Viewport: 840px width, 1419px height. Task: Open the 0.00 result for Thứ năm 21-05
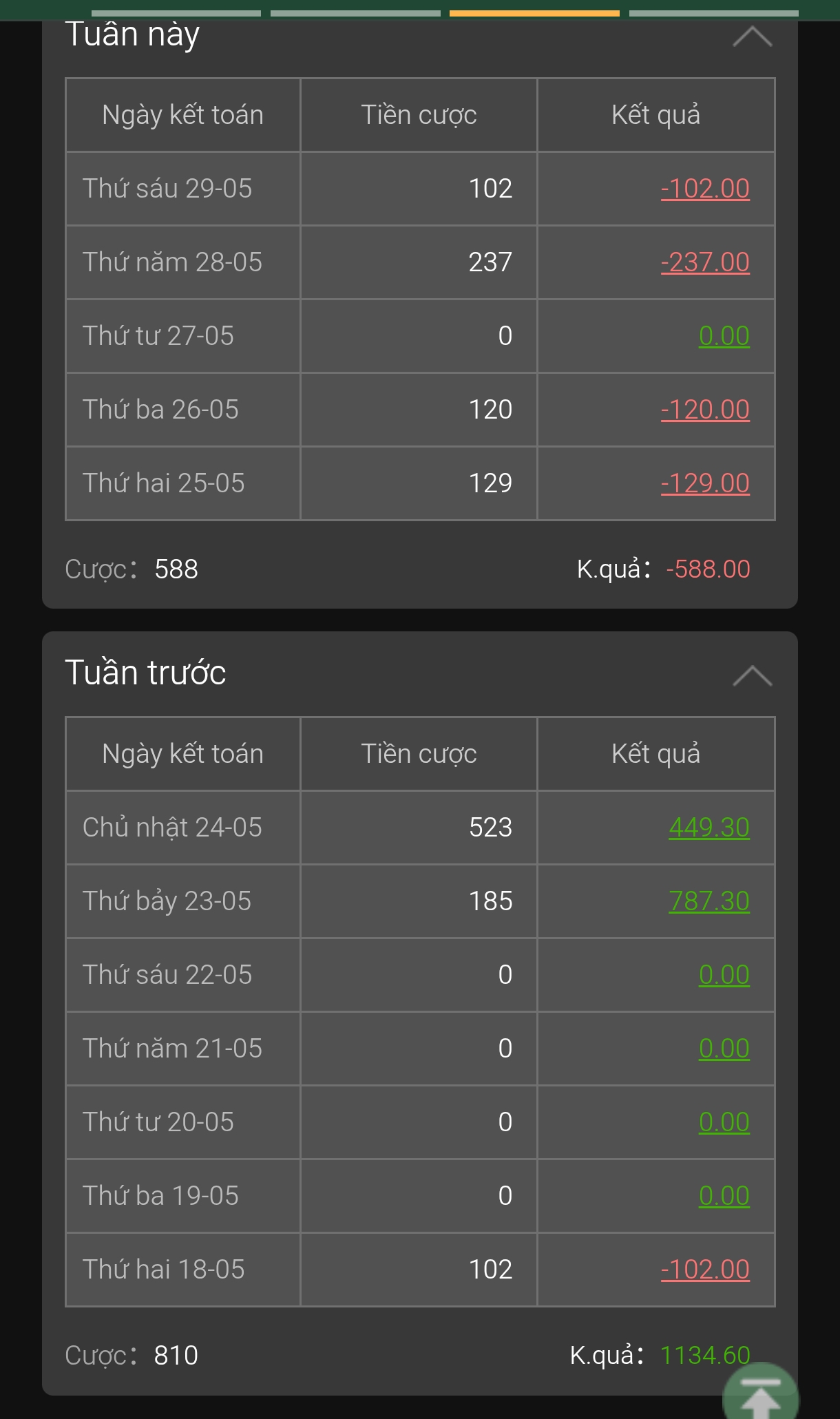(724, 1049)
